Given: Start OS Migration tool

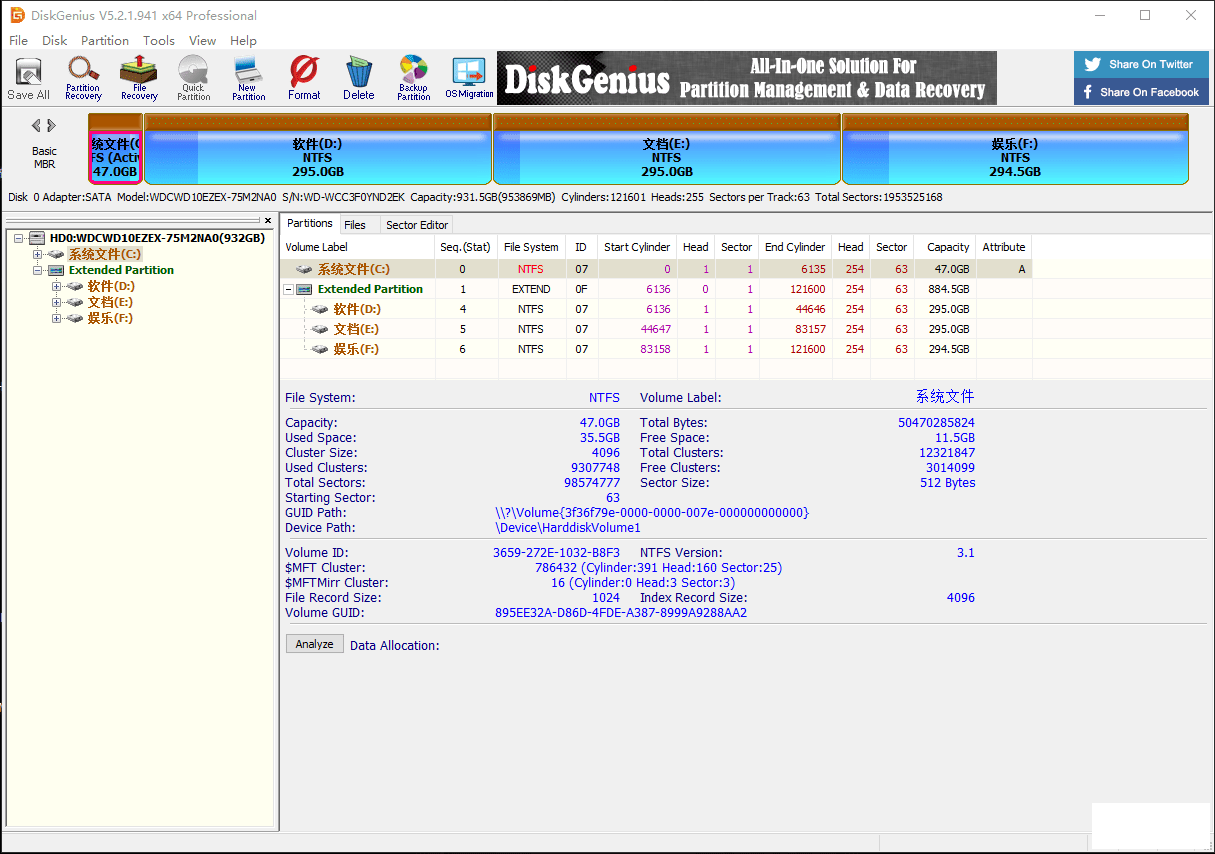Looking at the screenshot, I should point(469,78).
